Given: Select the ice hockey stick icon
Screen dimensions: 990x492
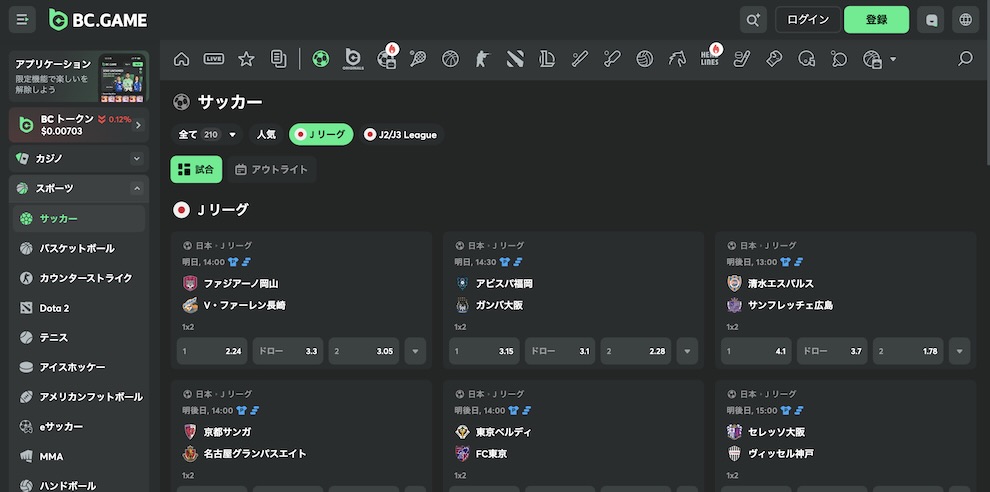Looking at the screenshot, I should coord(741,59).
